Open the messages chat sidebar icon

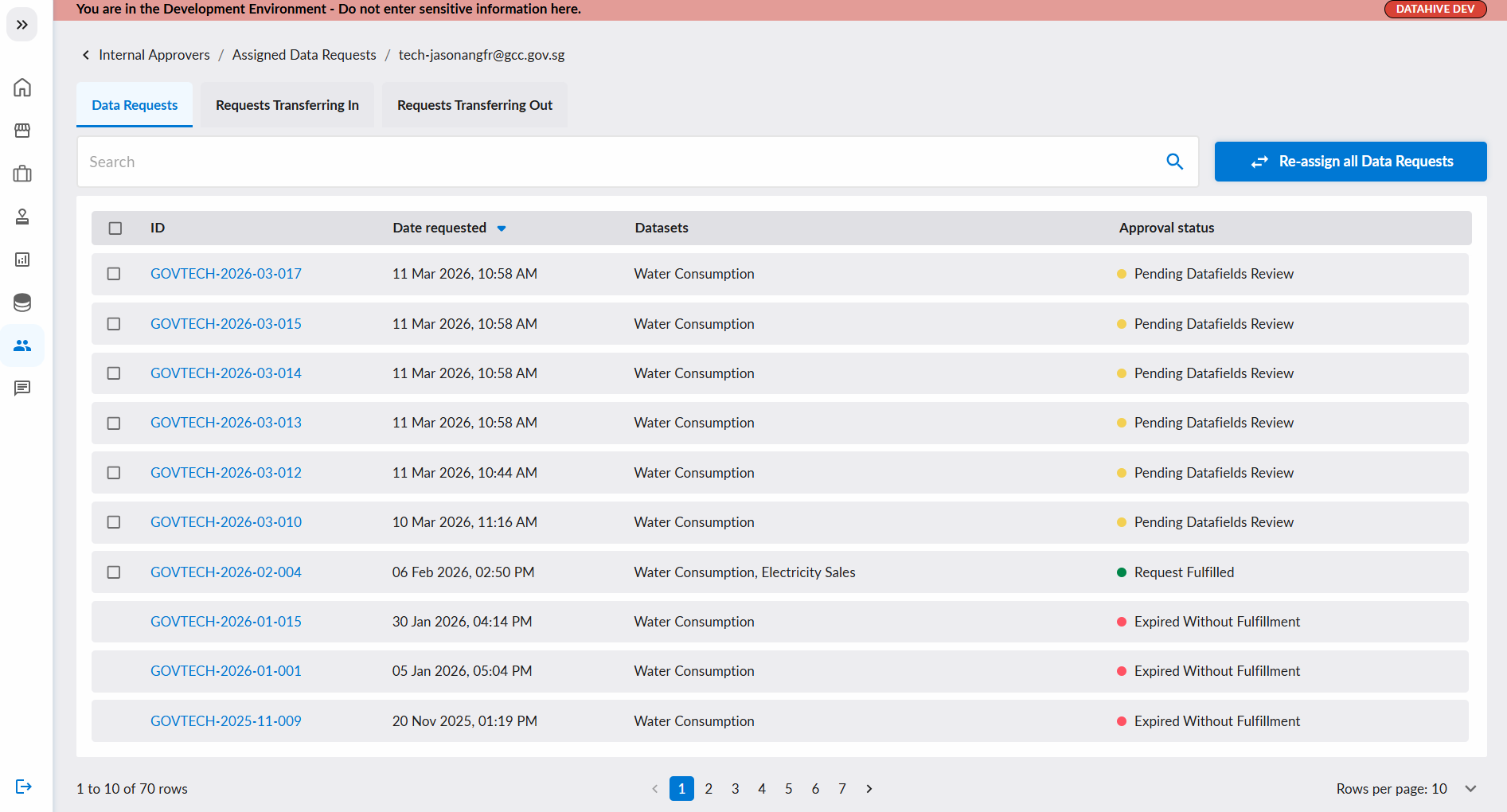pos(22,388)
